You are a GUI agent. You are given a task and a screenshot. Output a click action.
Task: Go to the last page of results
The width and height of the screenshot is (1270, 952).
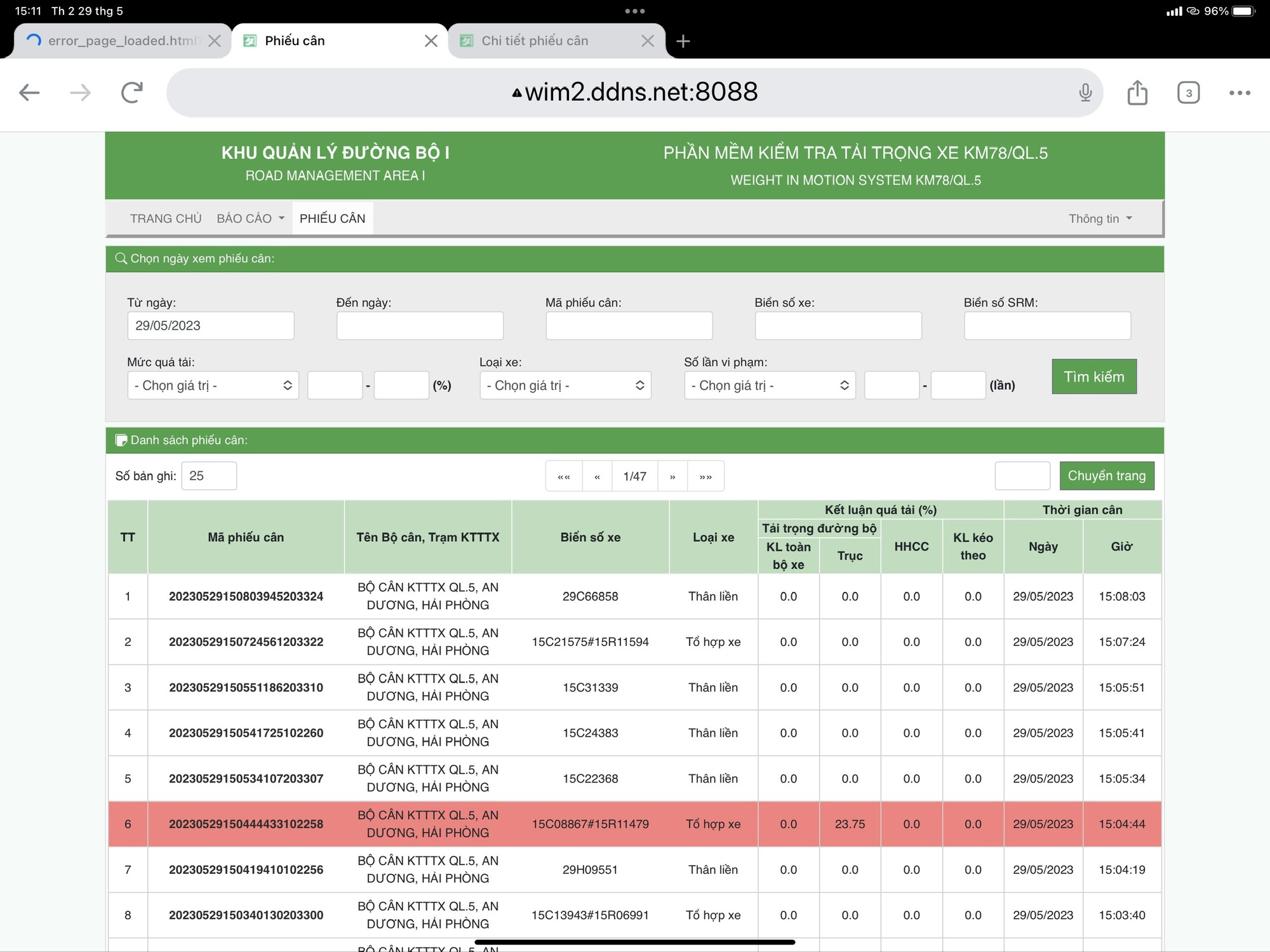tap(705, 476)
